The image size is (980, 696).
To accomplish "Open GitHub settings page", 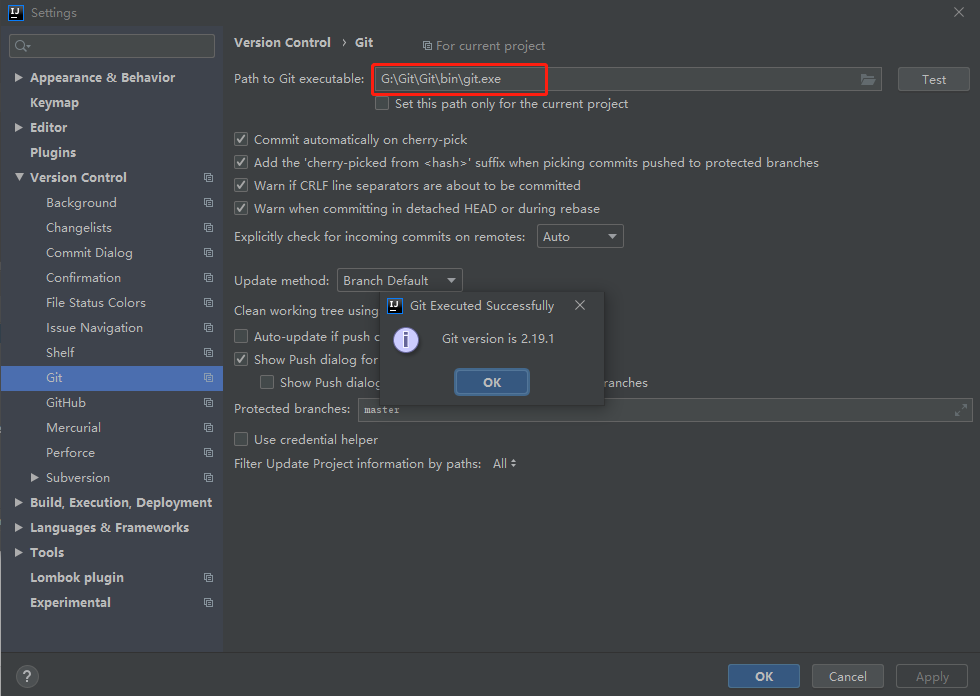I will pos(66,402).
